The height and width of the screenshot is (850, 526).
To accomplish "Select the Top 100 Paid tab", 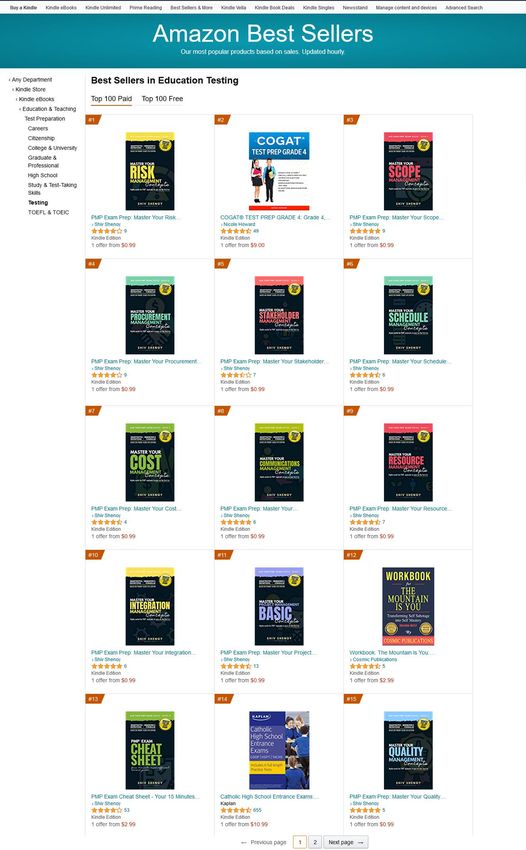I will coord(111,99).
